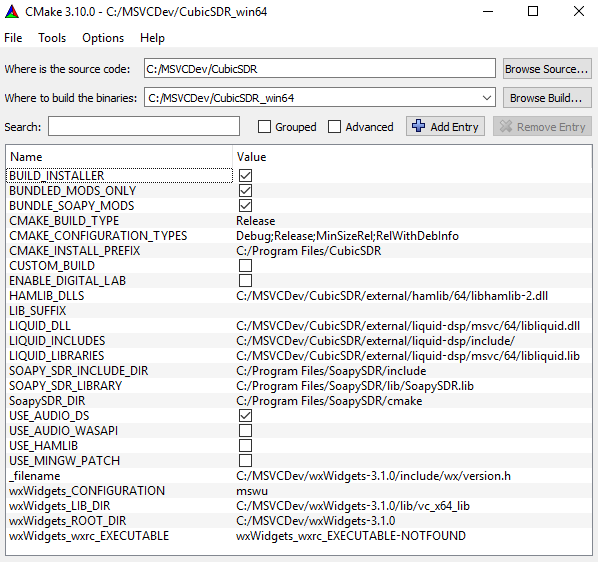Select the CMAKE_BUILD_TYPE row name
The width and height of the screenshot is (598, 562).
coord(64,221)
